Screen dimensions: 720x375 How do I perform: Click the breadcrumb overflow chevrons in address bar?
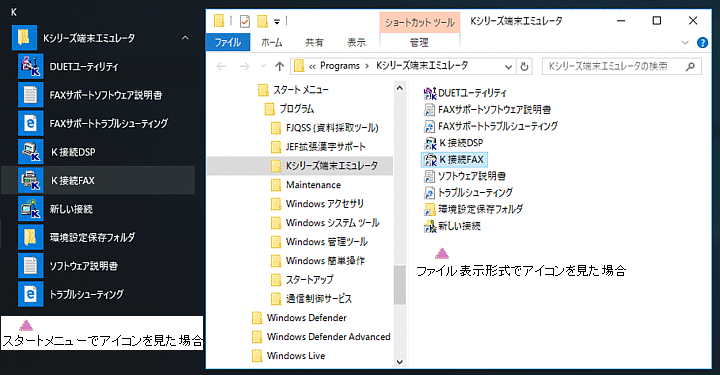click(312, 67)
